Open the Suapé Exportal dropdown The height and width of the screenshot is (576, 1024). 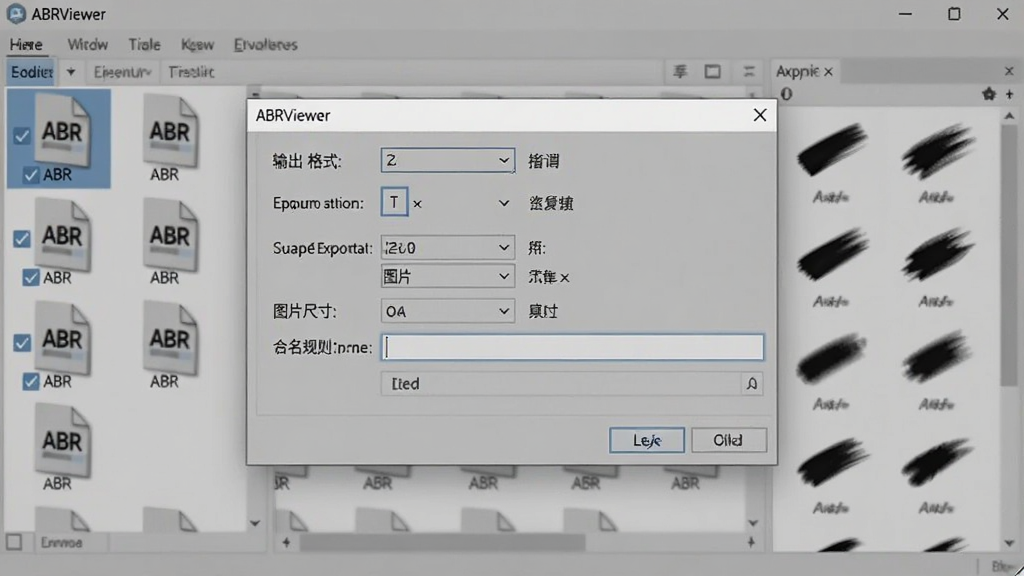(447, 248)
